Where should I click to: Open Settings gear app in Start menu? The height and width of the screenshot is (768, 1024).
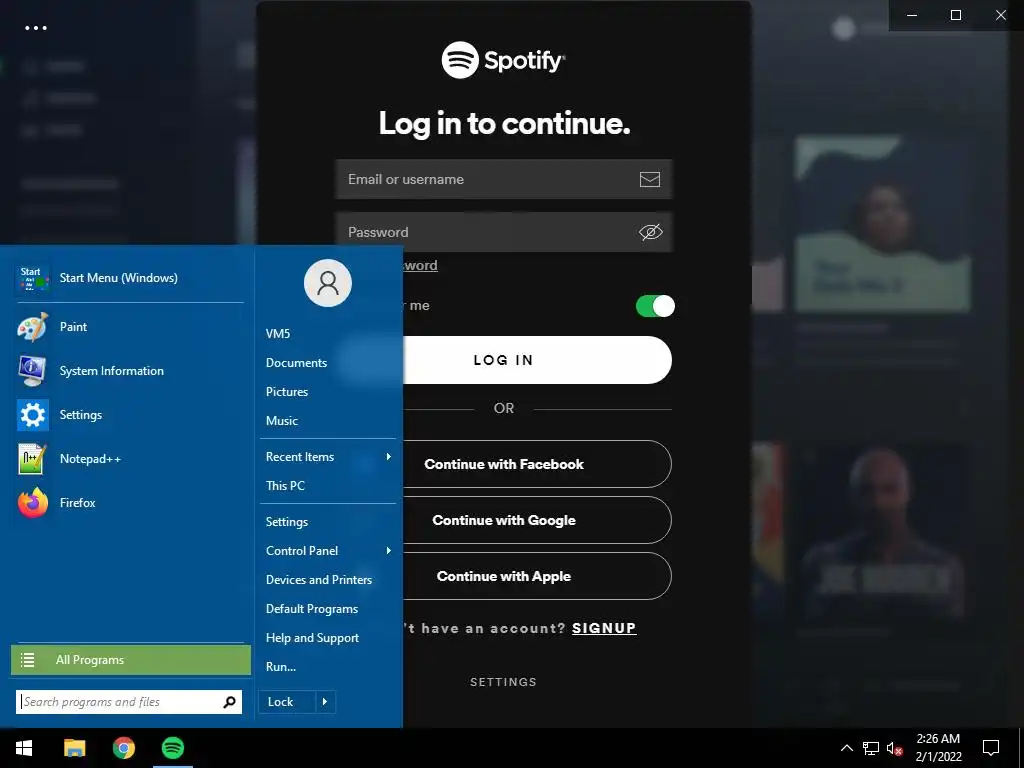[129, 415]
